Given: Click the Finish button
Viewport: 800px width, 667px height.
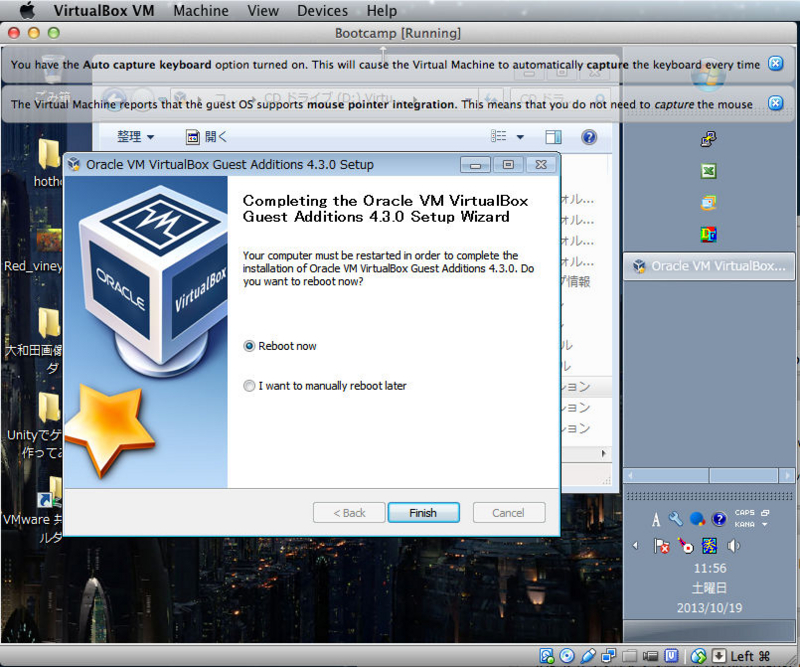Looking at the screenshot, I should click(423, 512).
